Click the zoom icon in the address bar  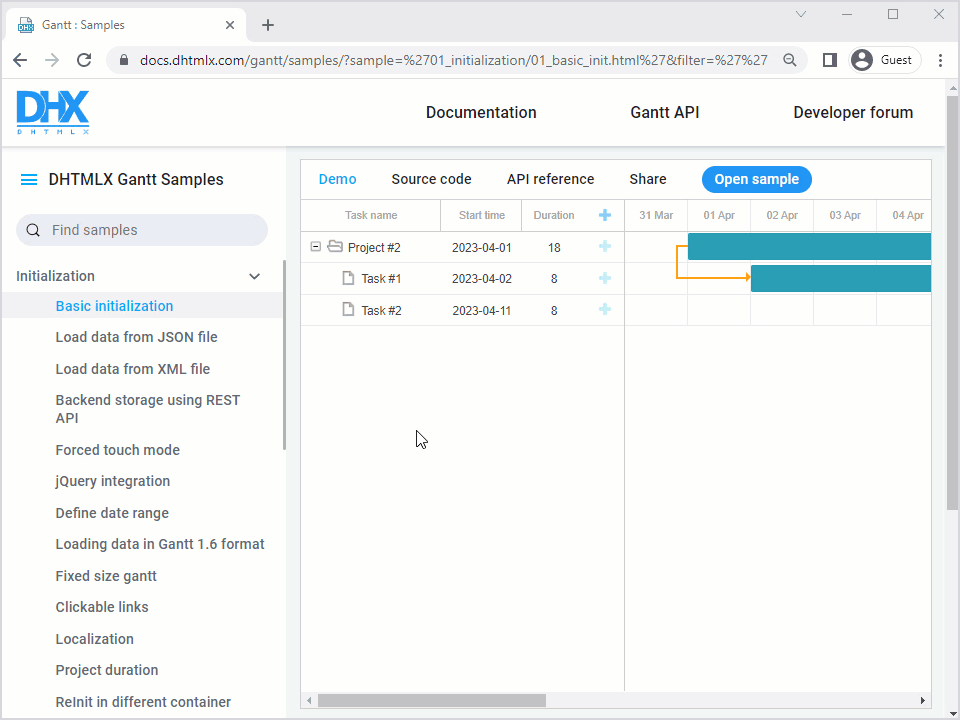(x=789, y=60)
